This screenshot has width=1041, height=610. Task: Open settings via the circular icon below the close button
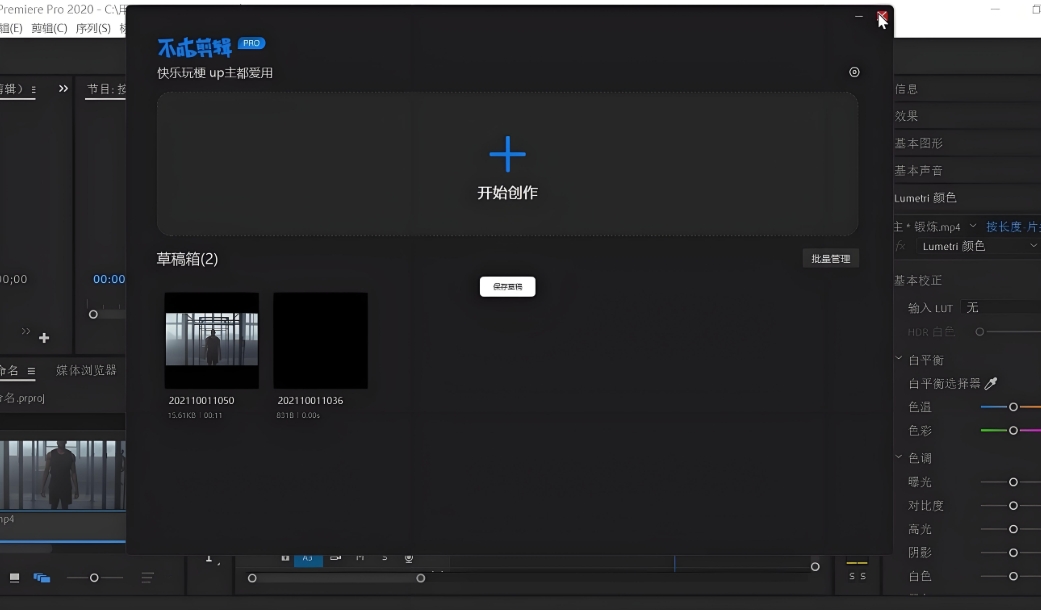point(854,72)
